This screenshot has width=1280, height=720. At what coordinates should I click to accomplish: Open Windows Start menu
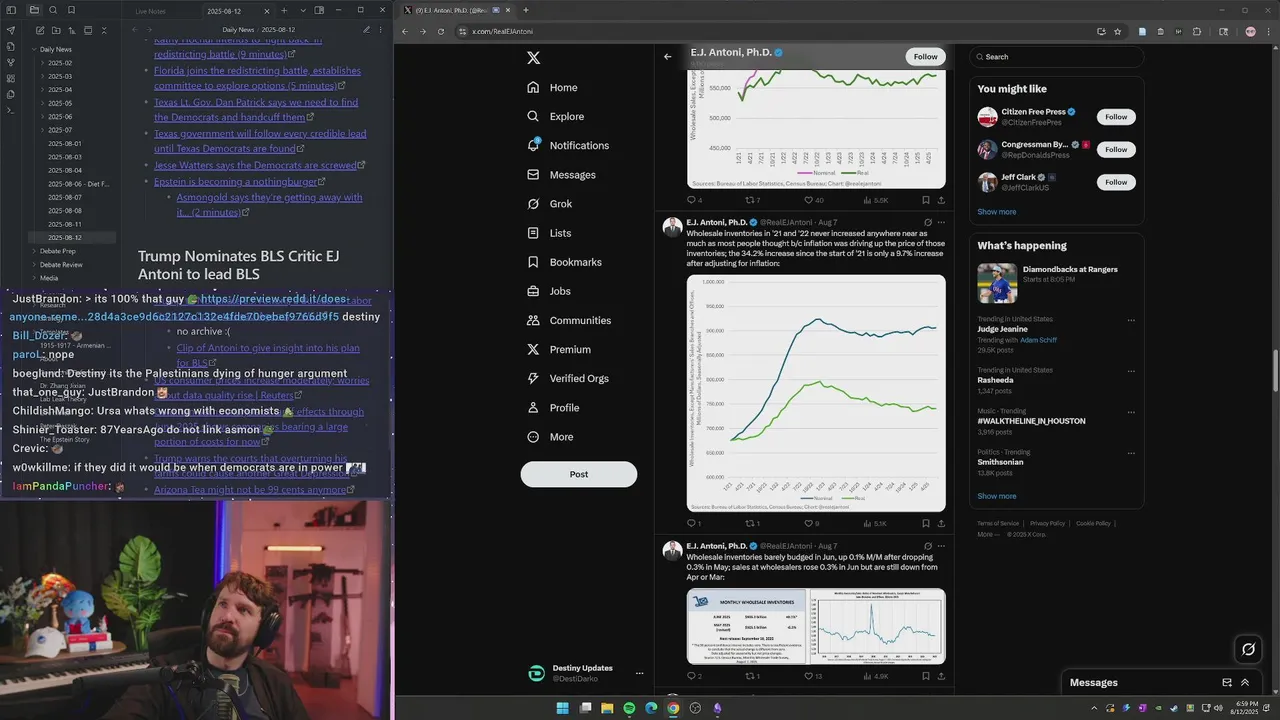(562, 708)
